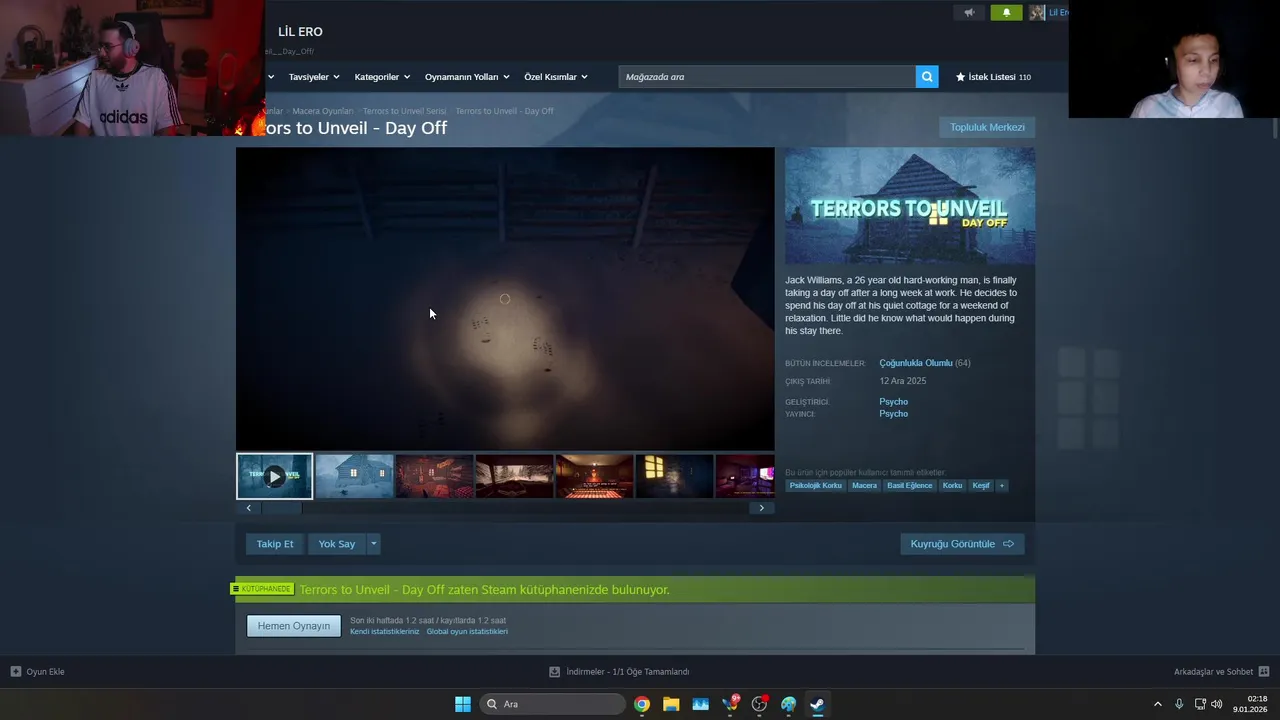Click the magnifier search button in store bar
This screenshot has width=1280, height=720.
pyautogui.click(x=927, y=77)
